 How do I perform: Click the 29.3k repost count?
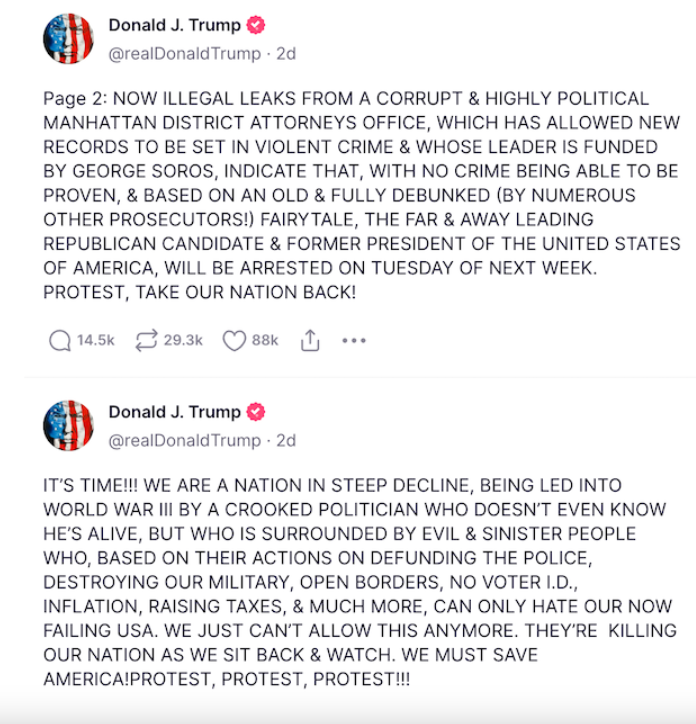click(183, 341)
